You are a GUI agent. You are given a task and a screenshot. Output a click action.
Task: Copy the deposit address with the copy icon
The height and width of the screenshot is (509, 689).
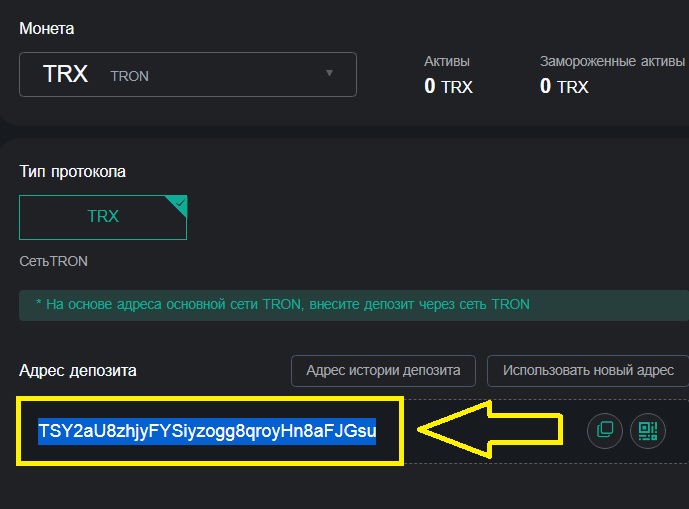click(604, 430)
